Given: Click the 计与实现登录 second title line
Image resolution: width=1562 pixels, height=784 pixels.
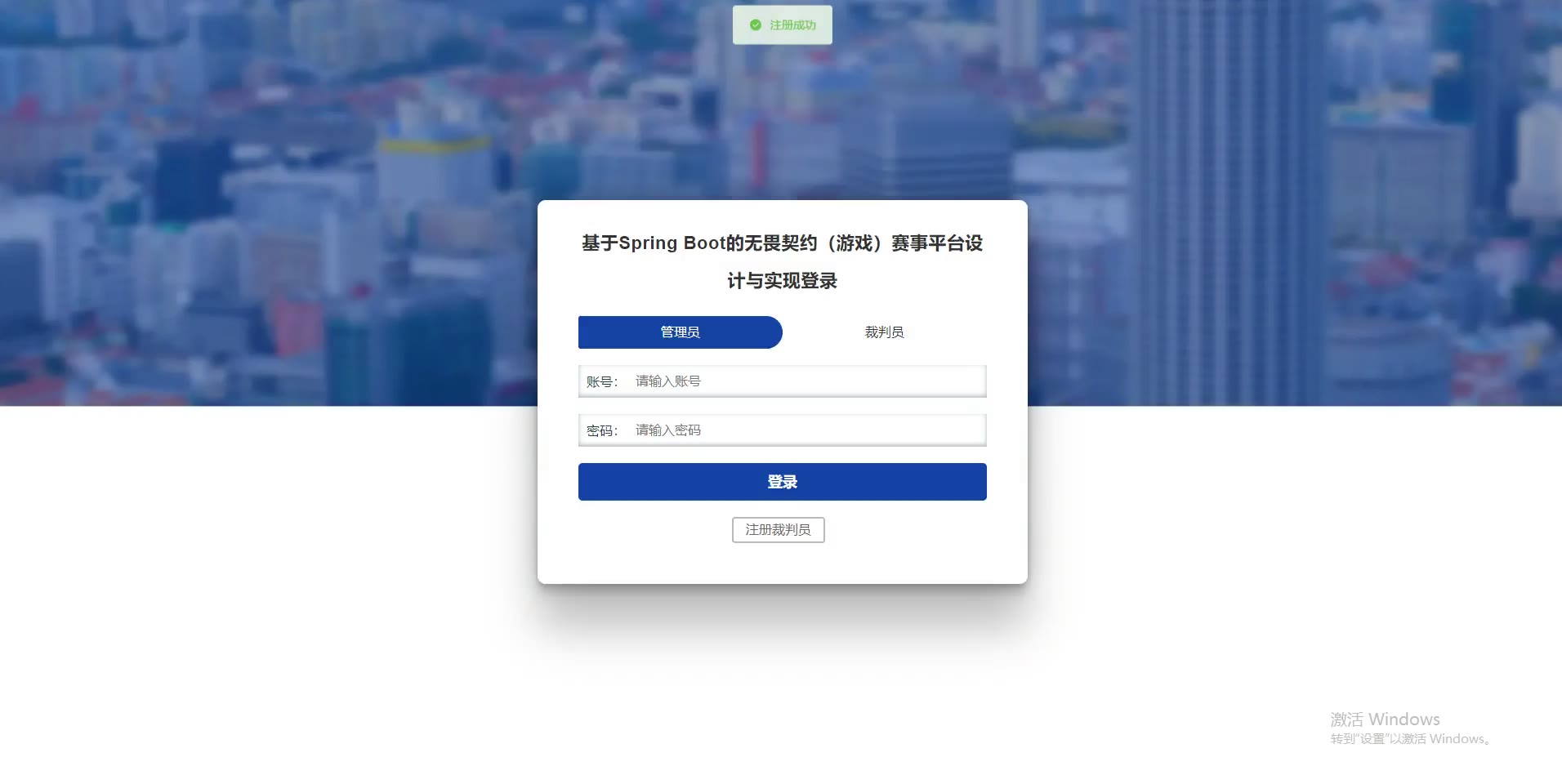Looking at the screenshot, I should (783, 281).
